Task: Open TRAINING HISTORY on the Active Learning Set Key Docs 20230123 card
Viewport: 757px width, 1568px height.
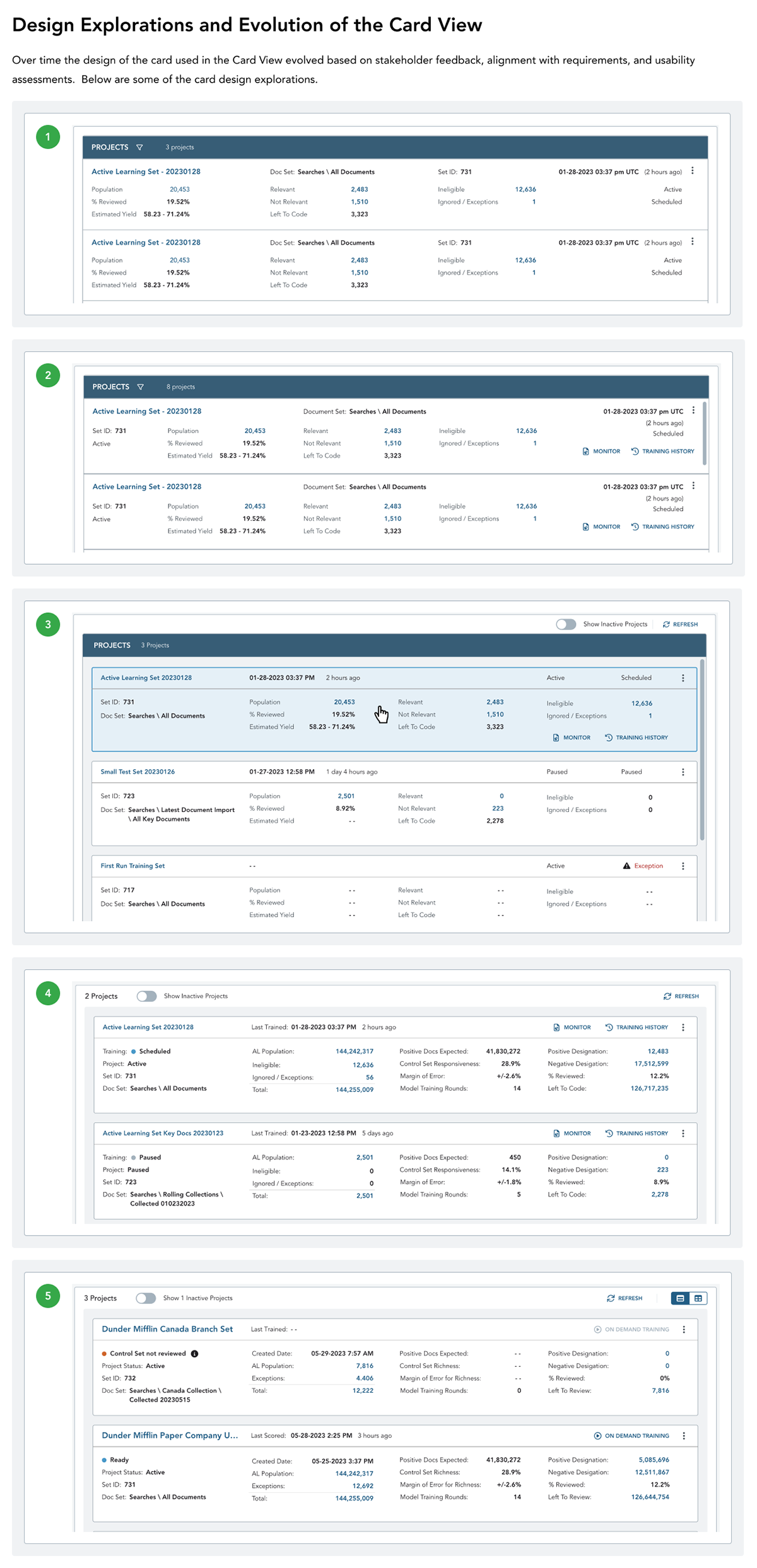Action: (637, 1133)
